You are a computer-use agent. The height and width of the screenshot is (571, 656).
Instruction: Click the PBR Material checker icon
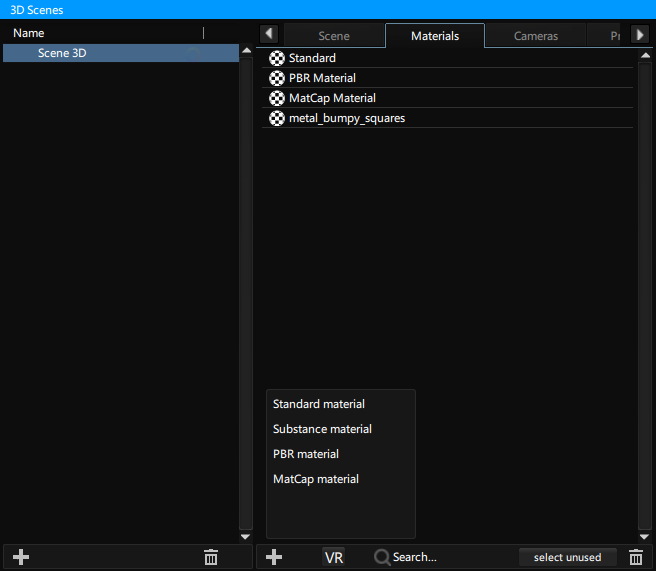277,78
